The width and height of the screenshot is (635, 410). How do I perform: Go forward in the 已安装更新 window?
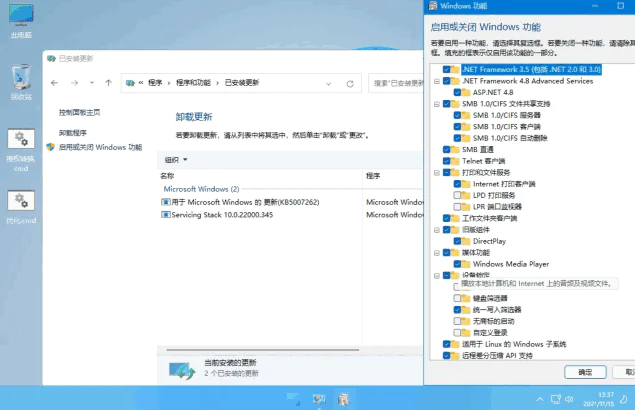pyautogui.click(x=75, y=83)
